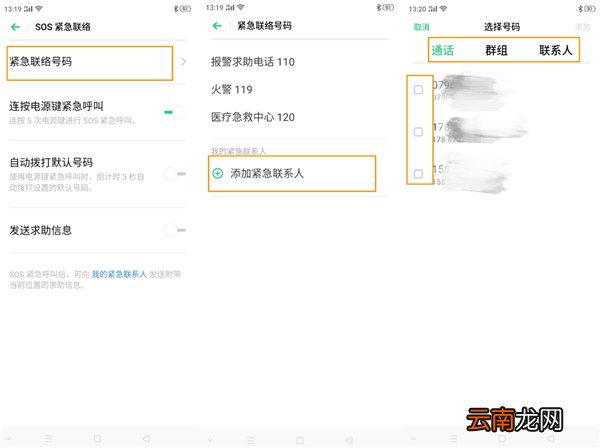The height and width of the screenshot is (448, 600).
Task: Select 医疗急救中心 120
Action: (253, 117)
